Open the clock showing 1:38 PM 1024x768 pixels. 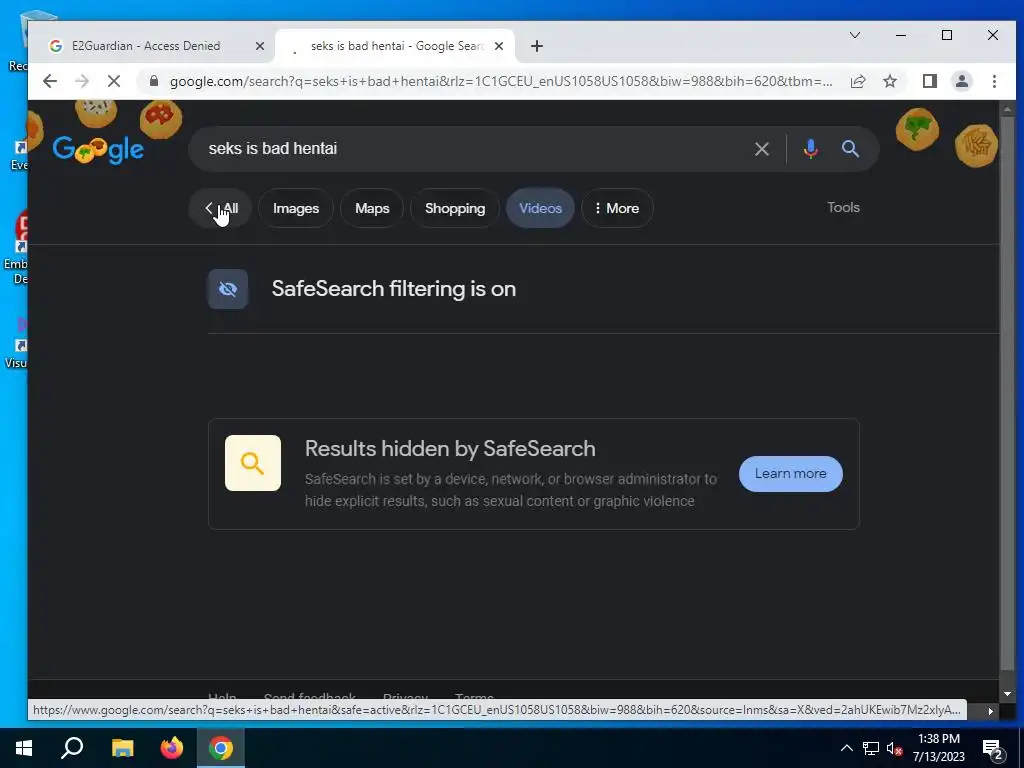tap(938, 748)
